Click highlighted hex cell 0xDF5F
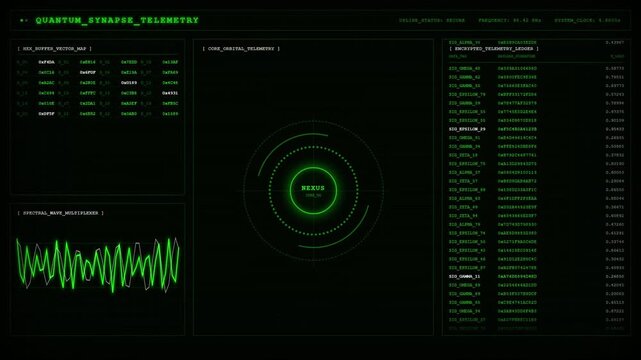 pyautogui.click(x=46, y=114)
